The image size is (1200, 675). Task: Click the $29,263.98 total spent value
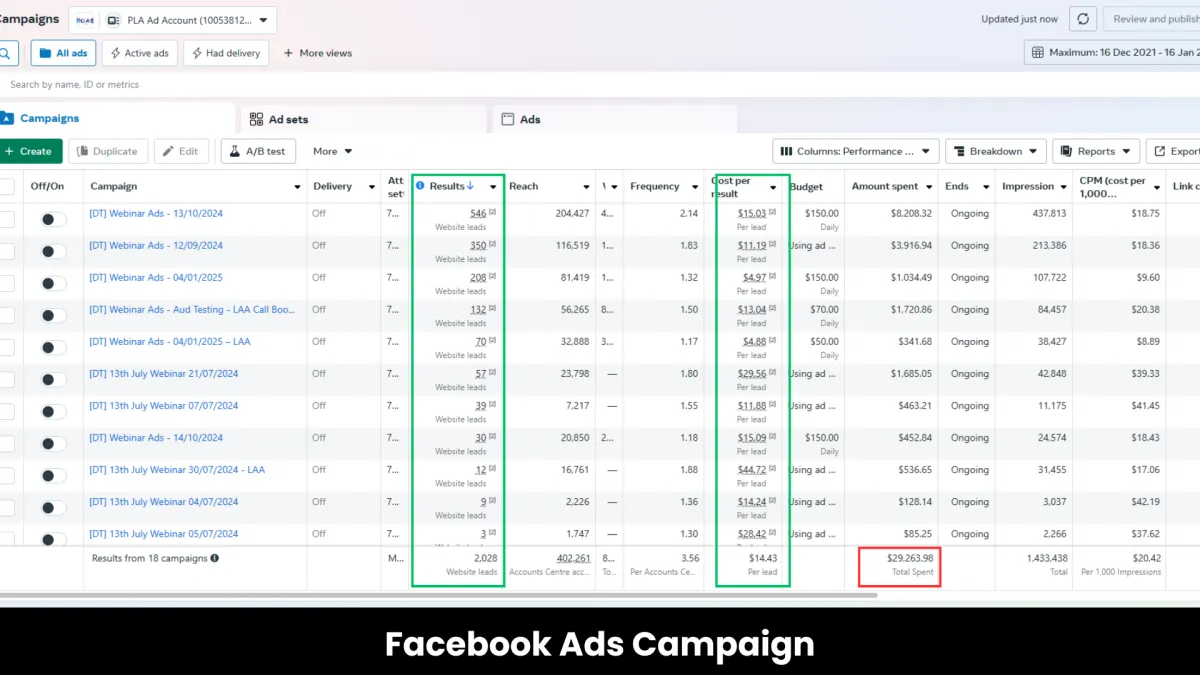point(910,558)
